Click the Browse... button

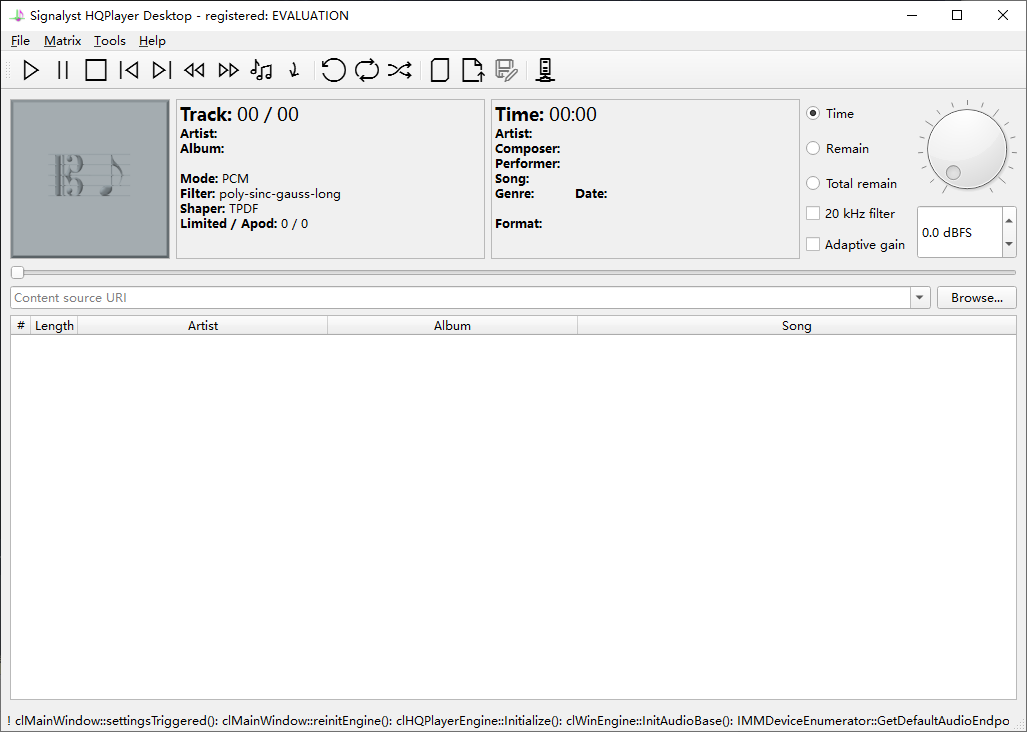point(976,298)
